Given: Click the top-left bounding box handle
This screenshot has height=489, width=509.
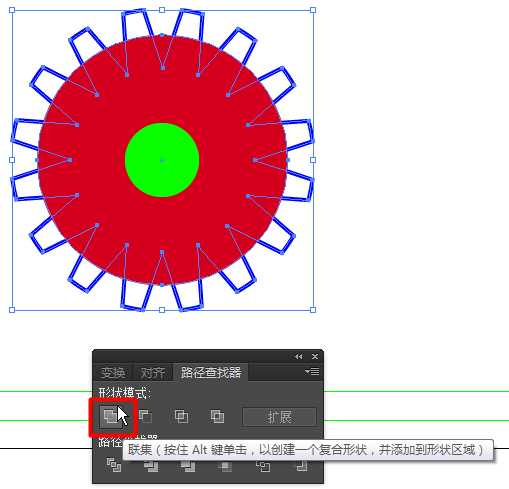Looking at the screenshot, I should point(12,10).
